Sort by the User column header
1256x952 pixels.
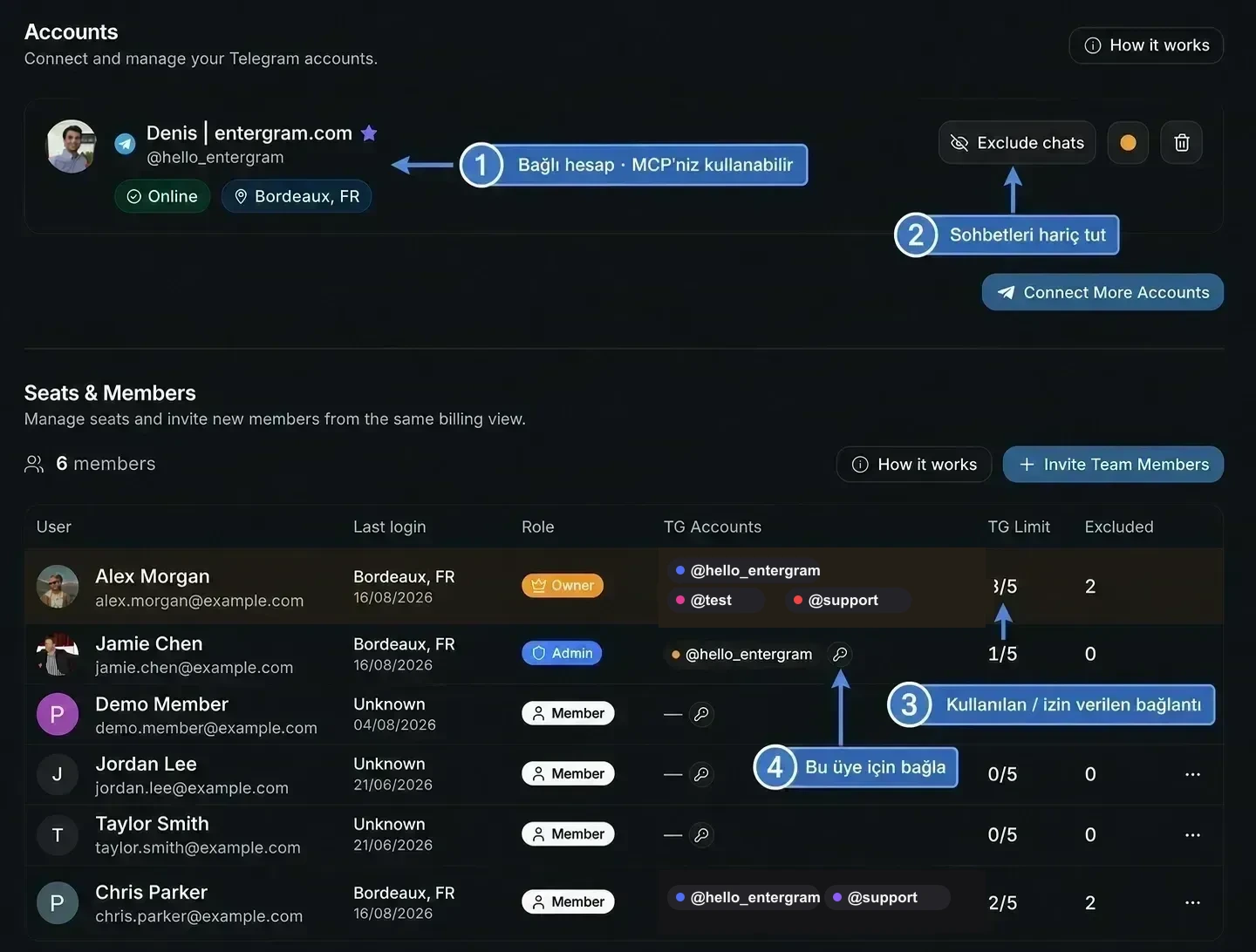(54, 527)
